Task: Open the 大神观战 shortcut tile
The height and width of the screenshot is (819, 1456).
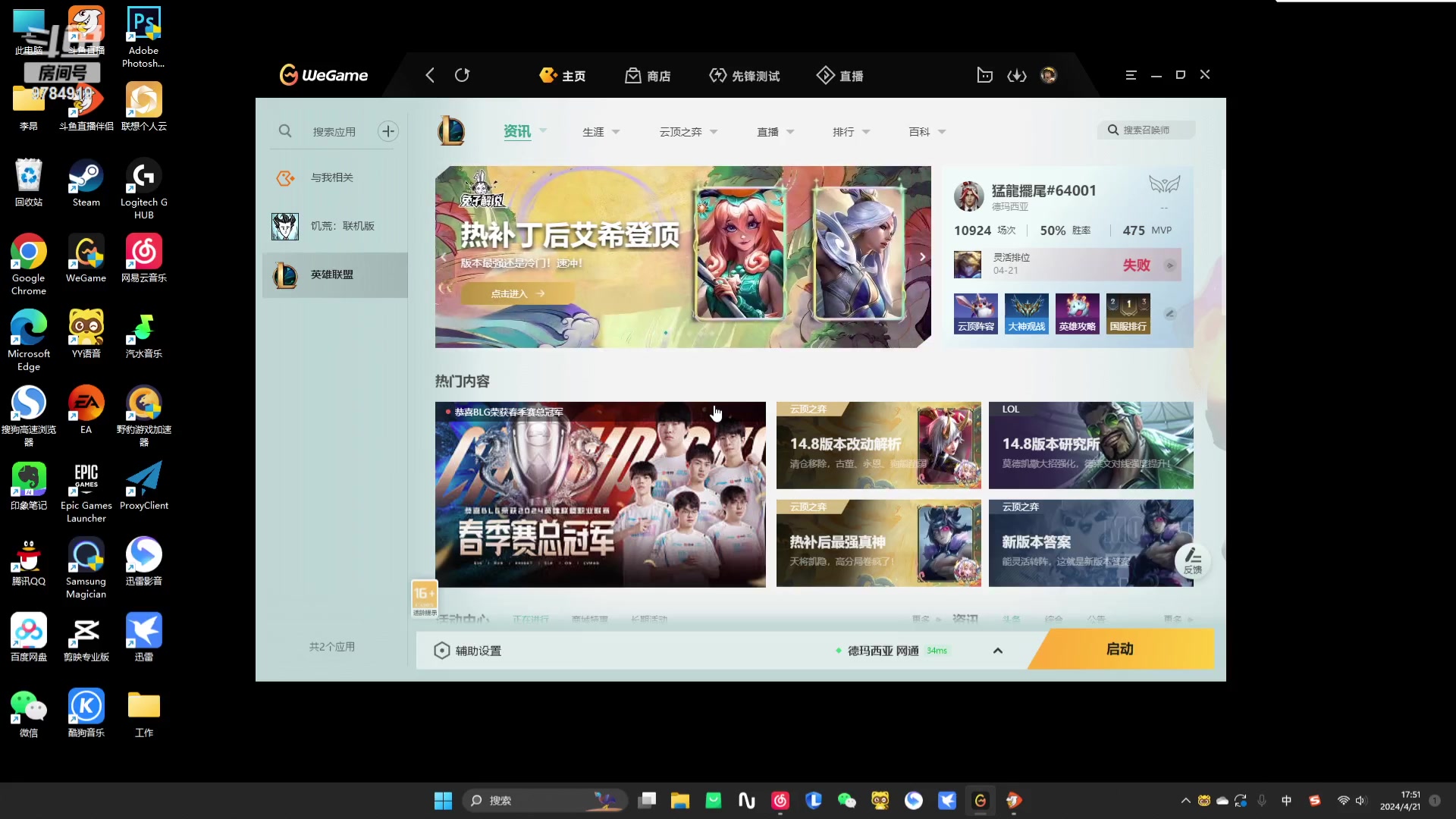Action: pos(1027,314)
